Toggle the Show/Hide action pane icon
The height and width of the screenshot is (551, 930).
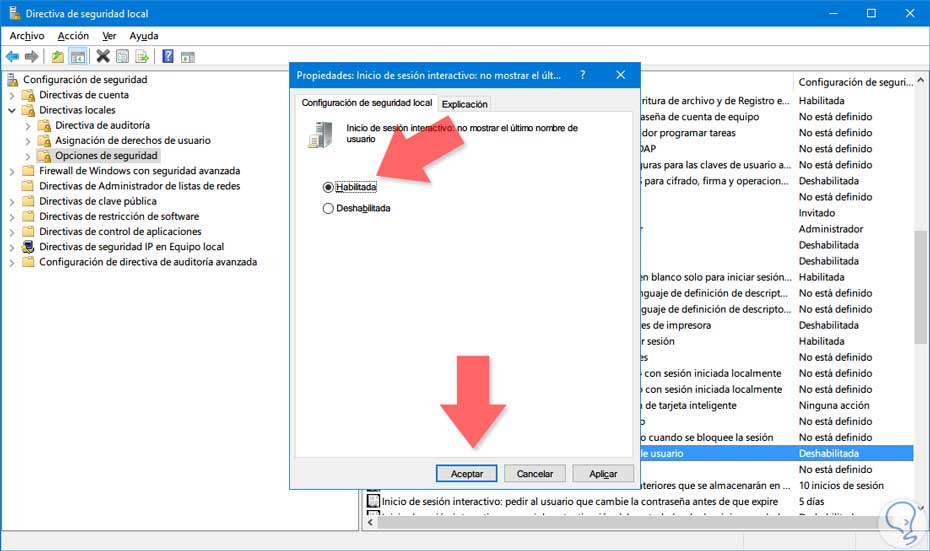187,58
